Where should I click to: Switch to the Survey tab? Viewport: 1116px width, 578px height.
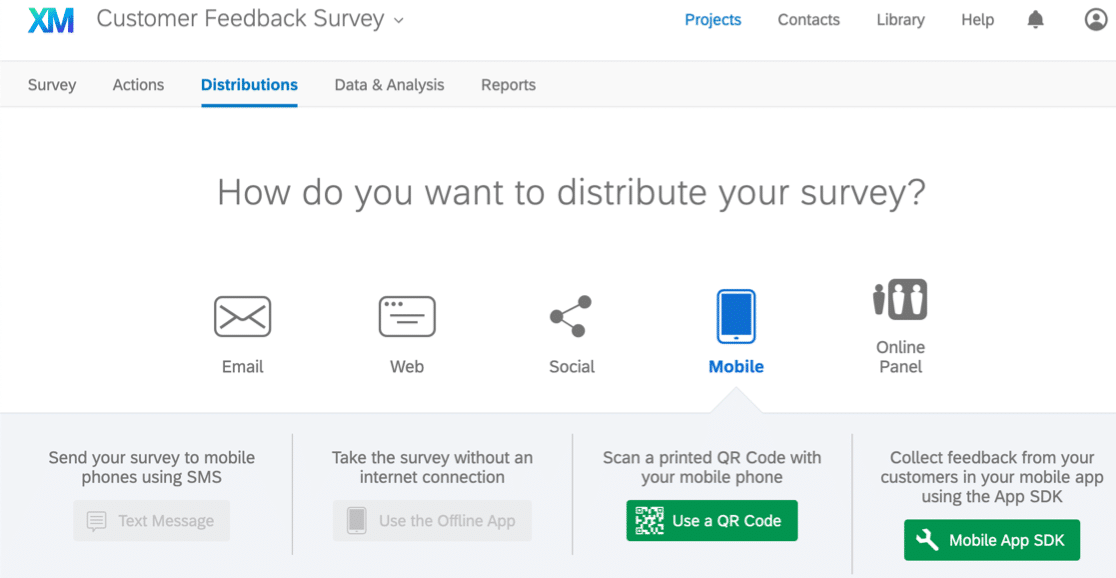point(52,85)
